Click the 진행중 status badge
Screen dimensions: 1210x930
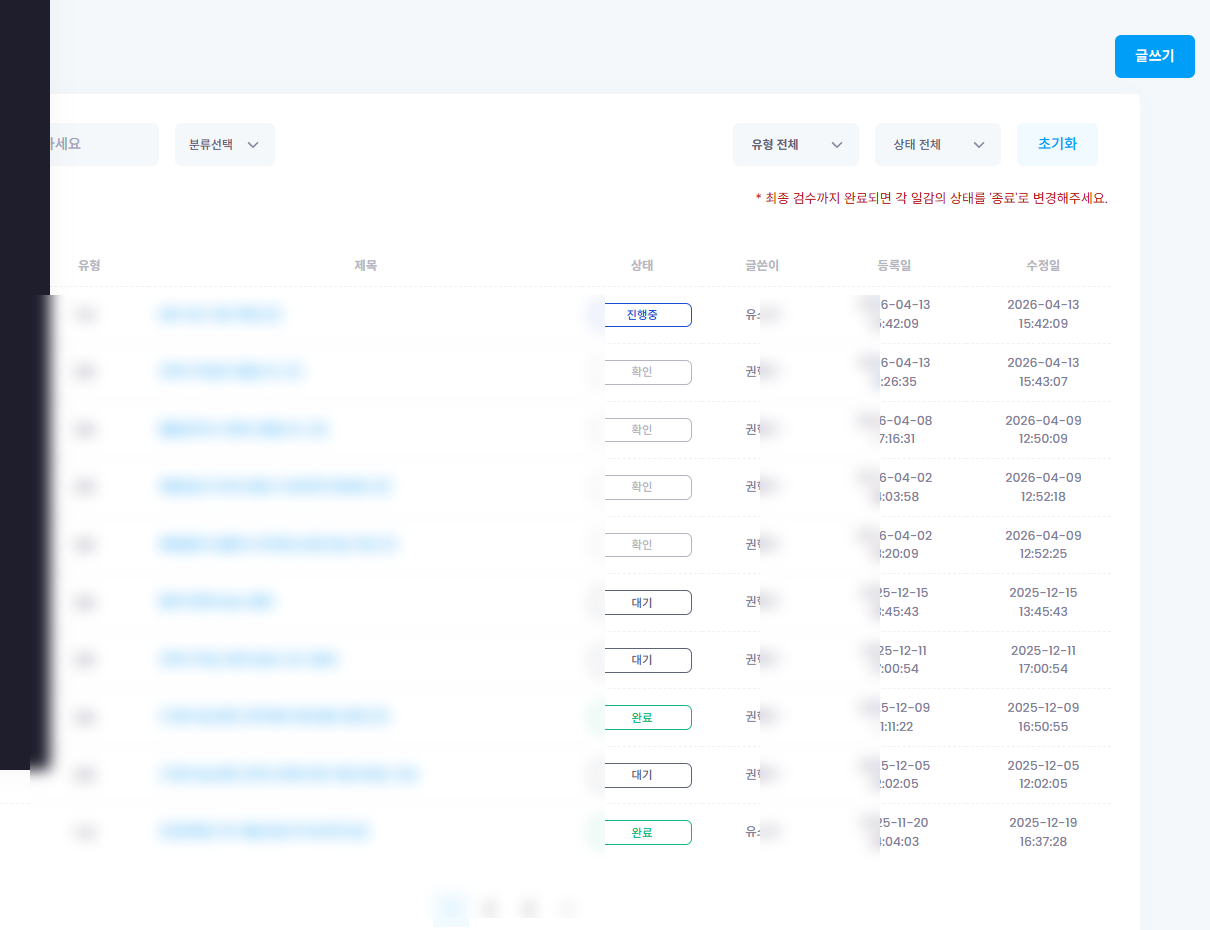(x=642, y=315)
